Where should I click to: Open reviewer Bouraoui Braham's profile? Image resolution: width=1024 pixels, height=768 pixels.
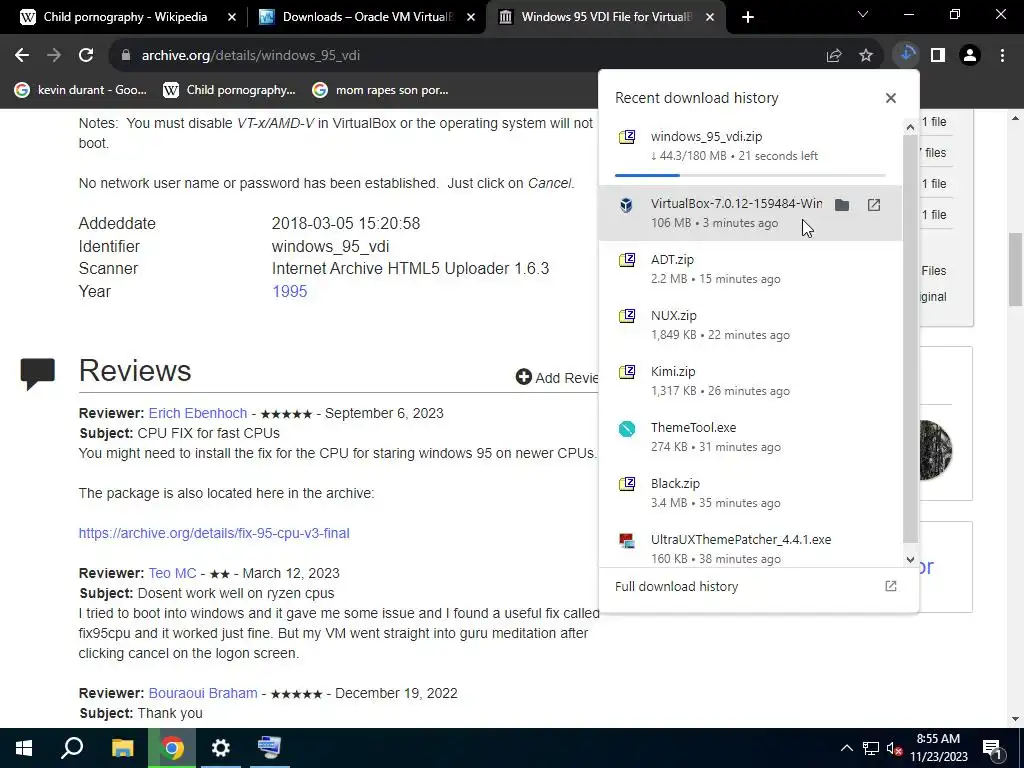tap(203, 693)
